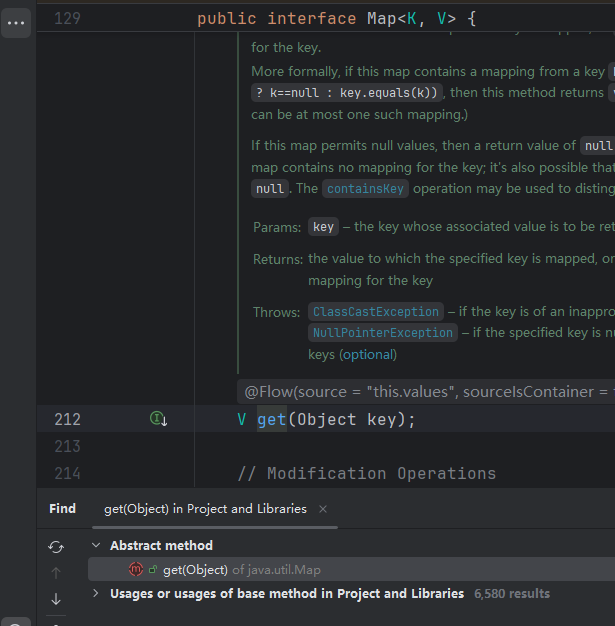Screen dimensions: 615x626
Task: Click line number 213 in the gutter
Action: point(67,446)
